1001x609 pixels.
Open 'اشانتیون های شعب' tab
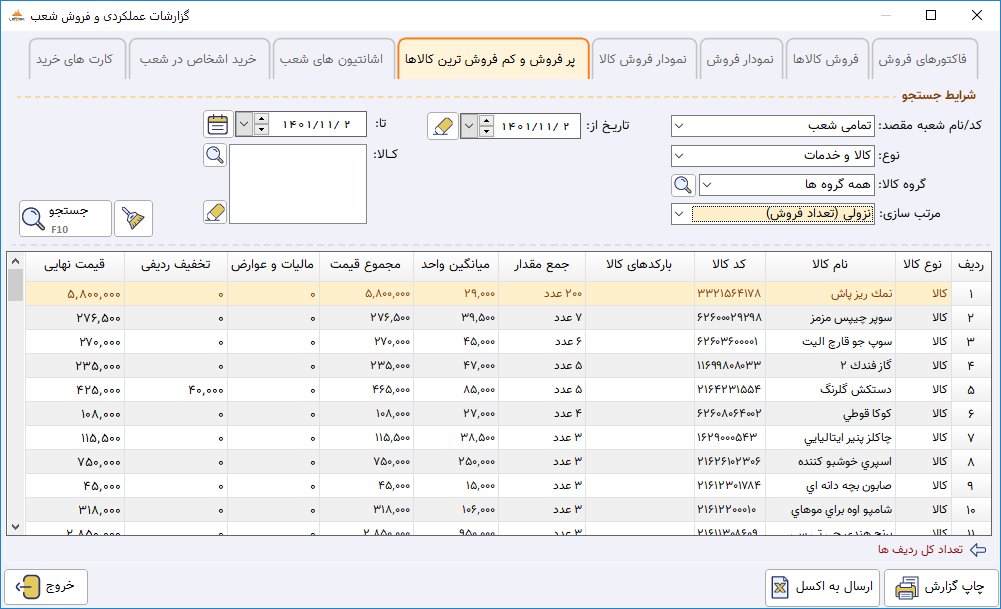[x=332, y=59]
